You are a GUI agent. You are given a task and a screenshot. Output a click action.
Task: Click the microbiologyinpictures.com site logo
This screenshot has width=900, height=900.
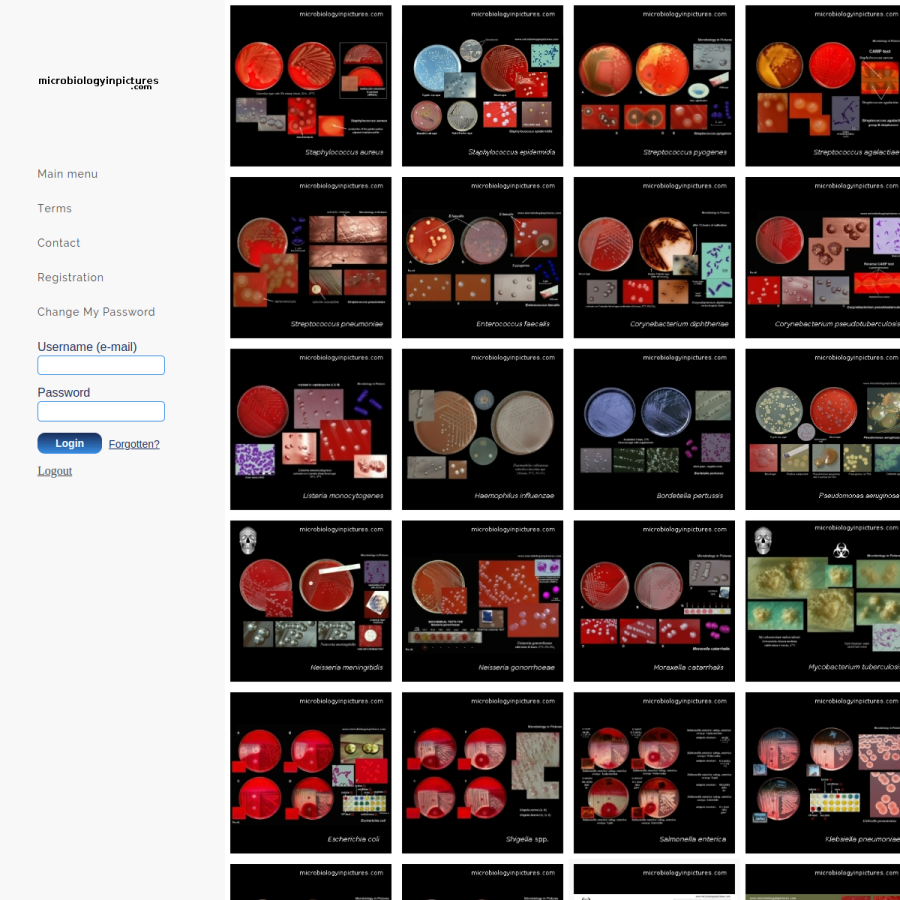pyautogui.click(x=98, y=82)
